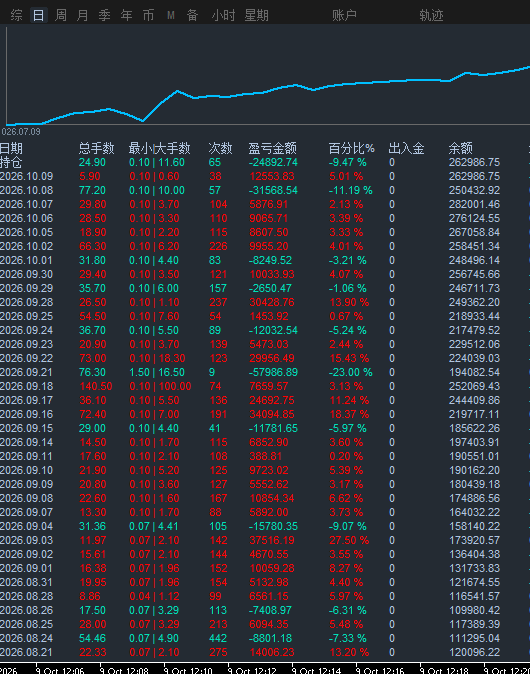This screenshot has width=530, height=674.
Task: Switch to the 综 summary tab
Action: 16,15
